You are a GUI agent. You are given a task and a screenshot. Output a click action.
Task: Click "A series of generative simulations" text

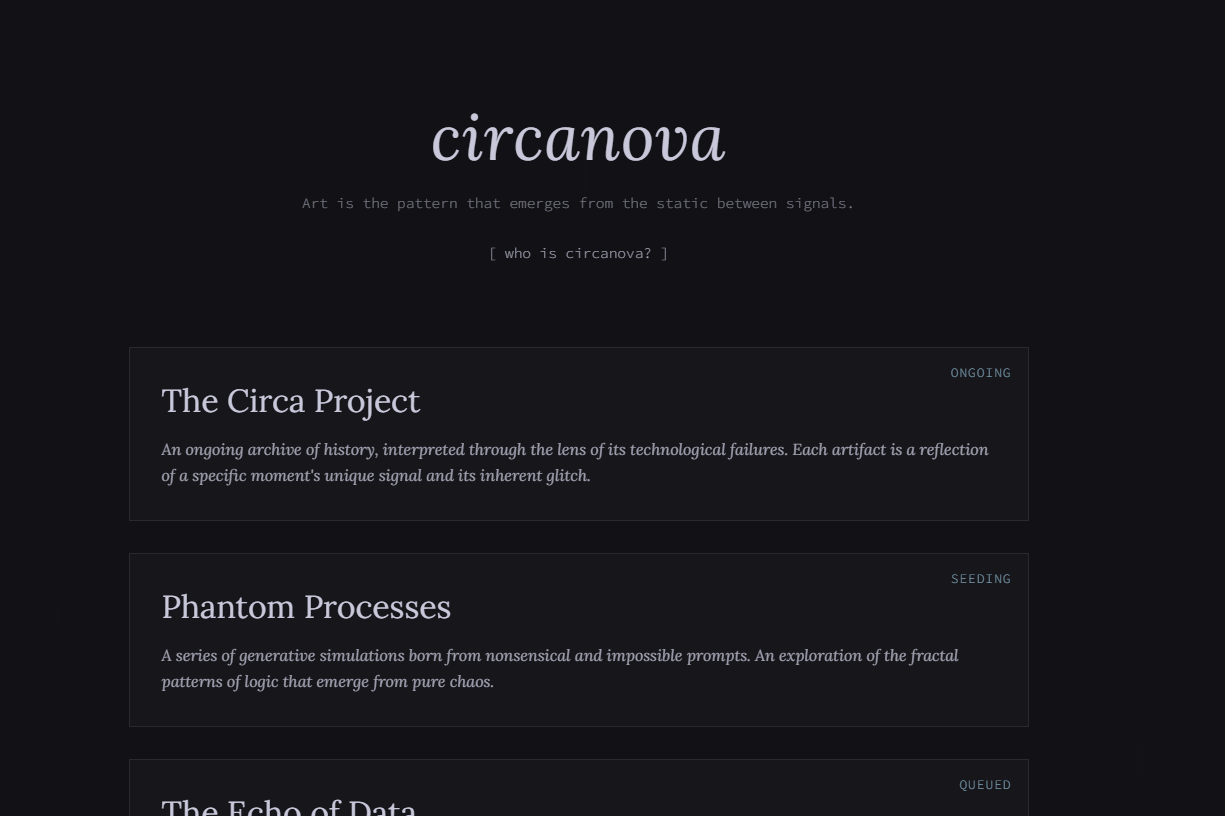point(283,656)
